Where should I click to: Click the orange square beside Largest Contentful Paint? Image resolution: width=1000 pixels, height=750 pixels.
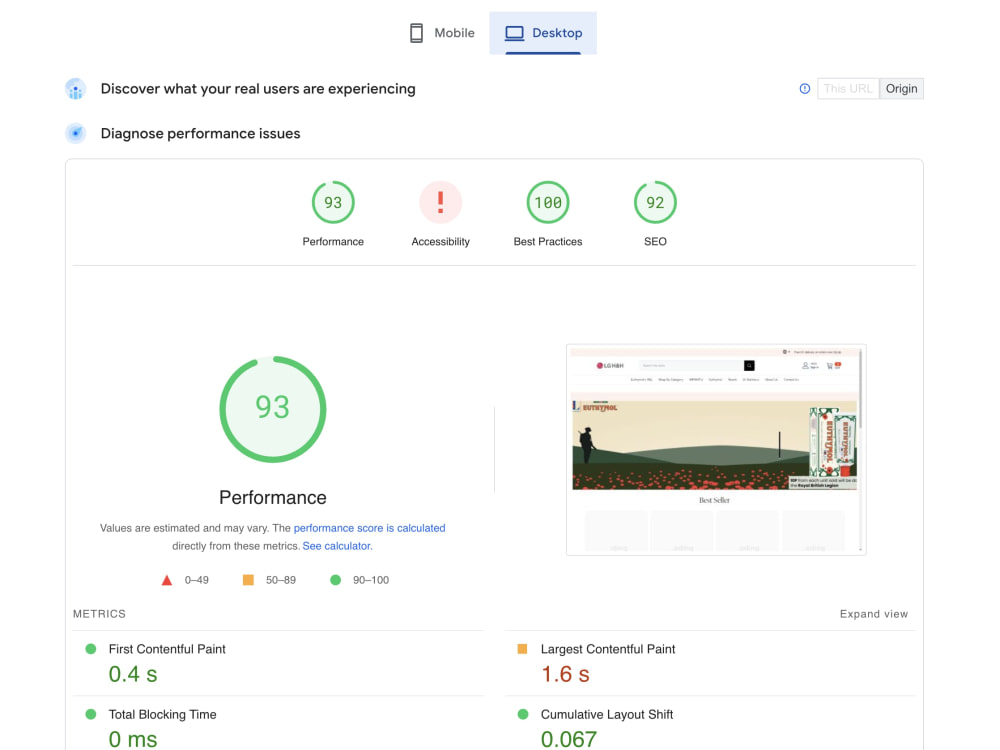click(521, 648)
